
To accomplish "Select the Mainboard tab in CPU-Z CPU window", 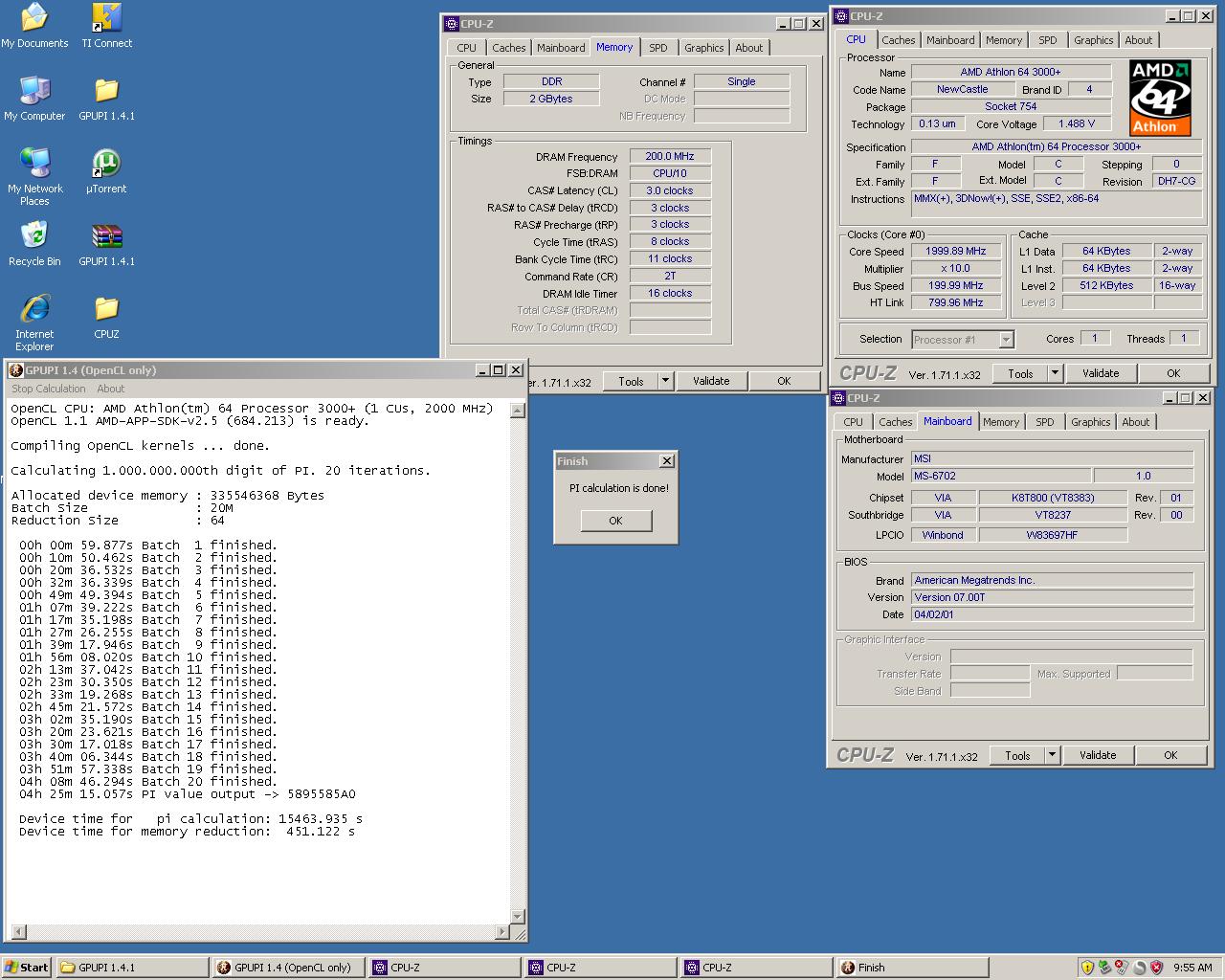I will pyautogui.click(x=950, y=40).
